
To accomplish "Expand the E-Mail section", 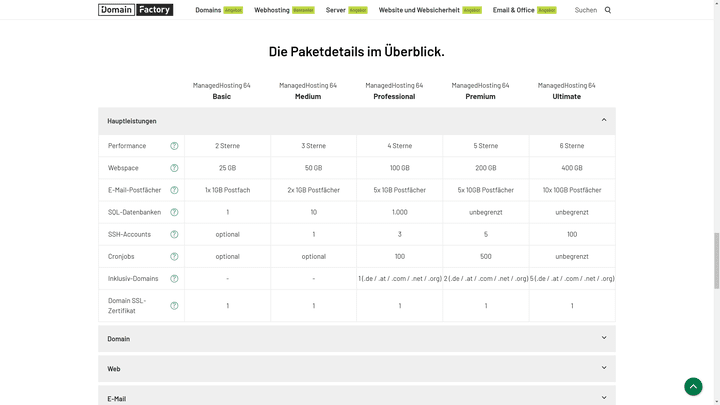I will tap(357, 396).
